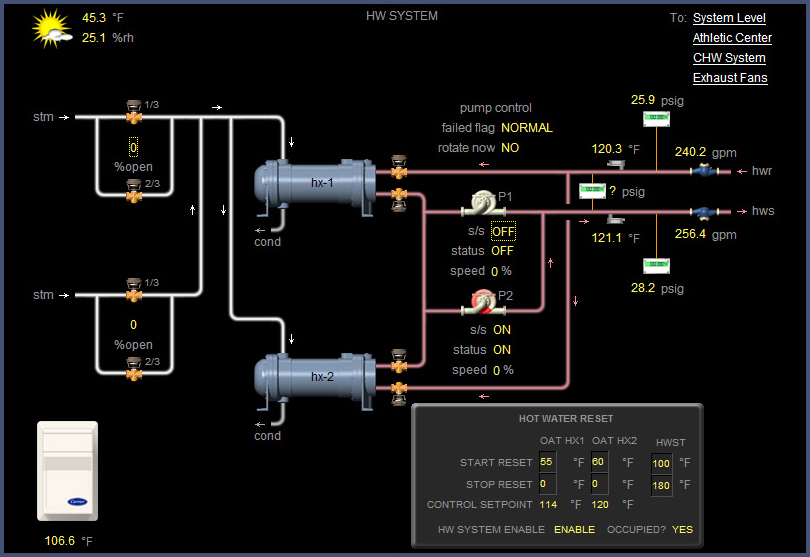Change the rotate now NO value

pyautogui.click(x=510, y=148)
